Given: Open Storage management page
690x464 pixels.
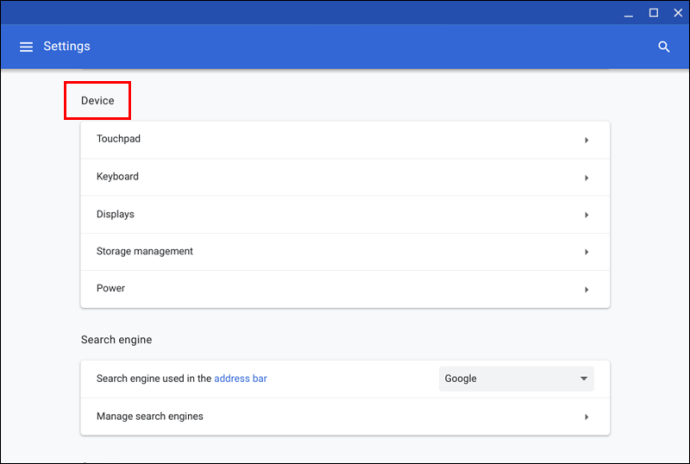Looking at the screenshot, I should point(345,252).
